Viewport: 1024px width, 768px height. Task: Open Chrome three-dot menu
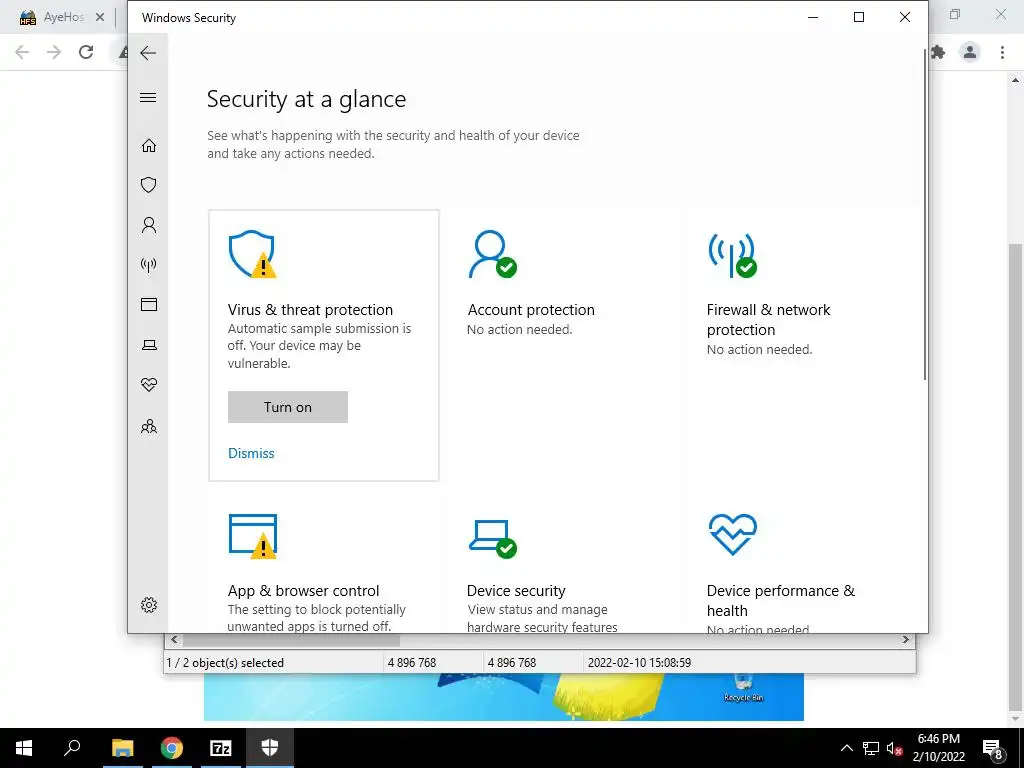tap(1002, 52)
